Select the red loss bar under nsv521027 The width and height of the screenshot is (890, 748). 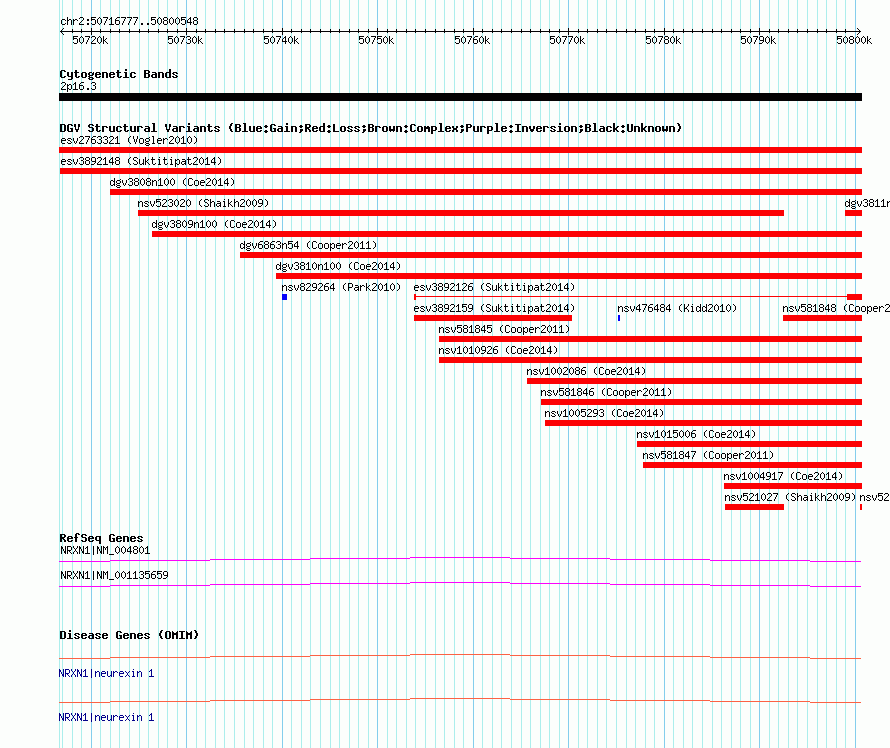tap(754, 507)
